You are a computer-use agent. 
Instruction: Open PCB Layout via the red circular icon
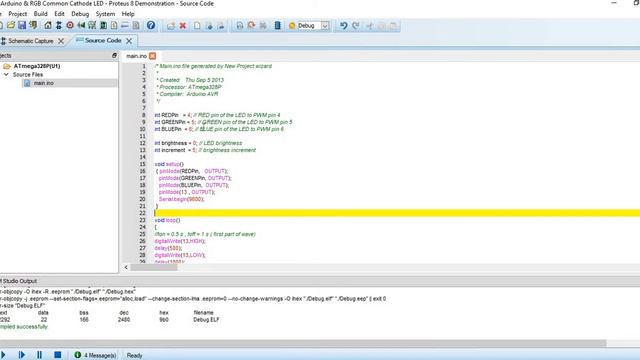click(x=70, y=26)
